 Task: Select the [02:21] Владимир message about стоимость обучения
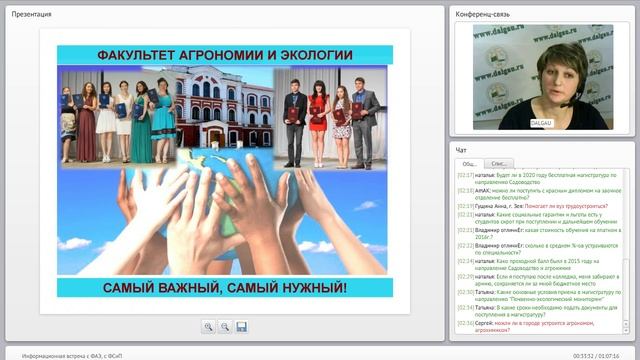coord(539,233)
